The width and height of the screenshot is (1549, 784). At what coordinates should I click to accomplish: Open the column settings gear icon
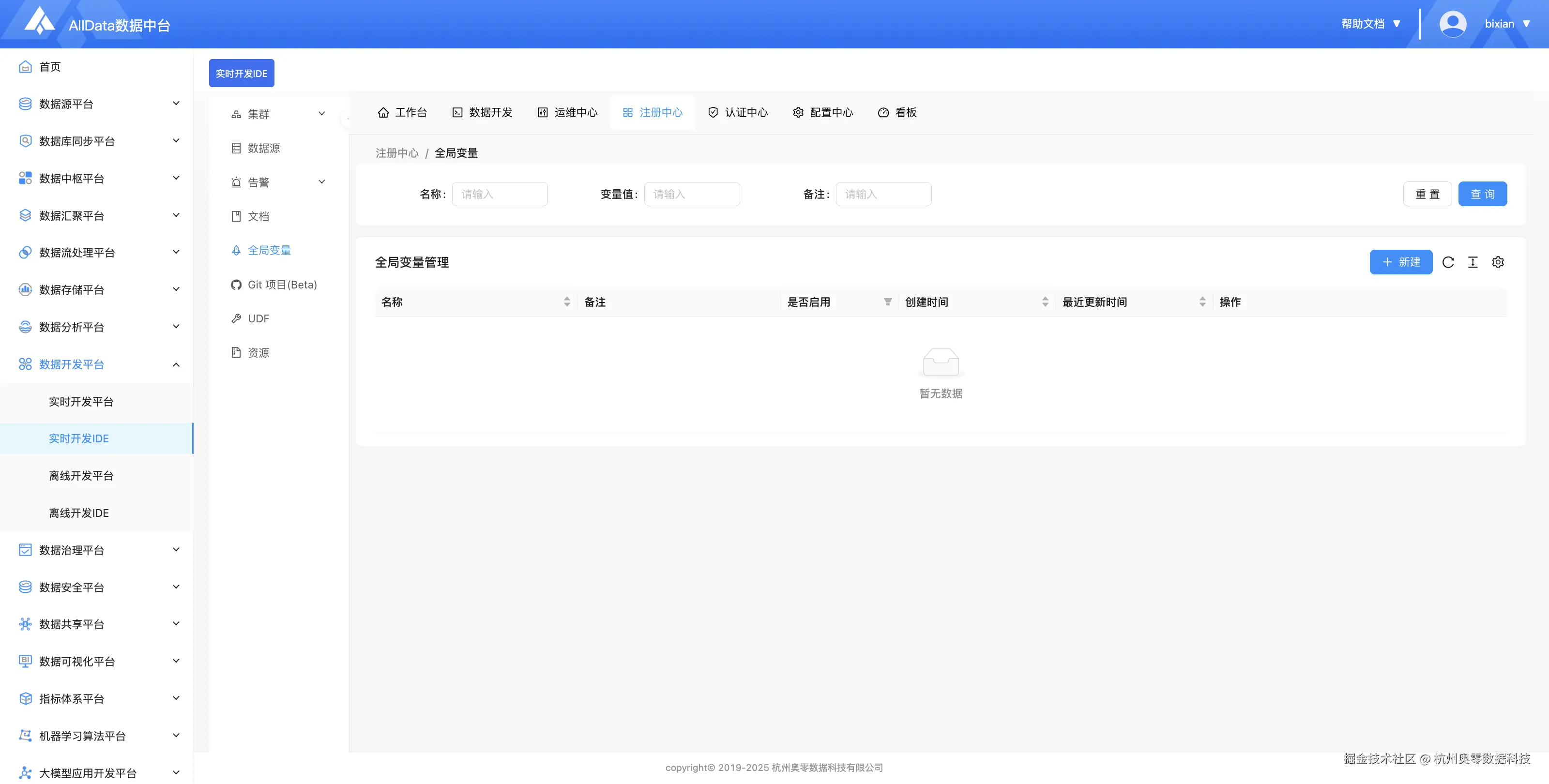(x=1498, y=262)
